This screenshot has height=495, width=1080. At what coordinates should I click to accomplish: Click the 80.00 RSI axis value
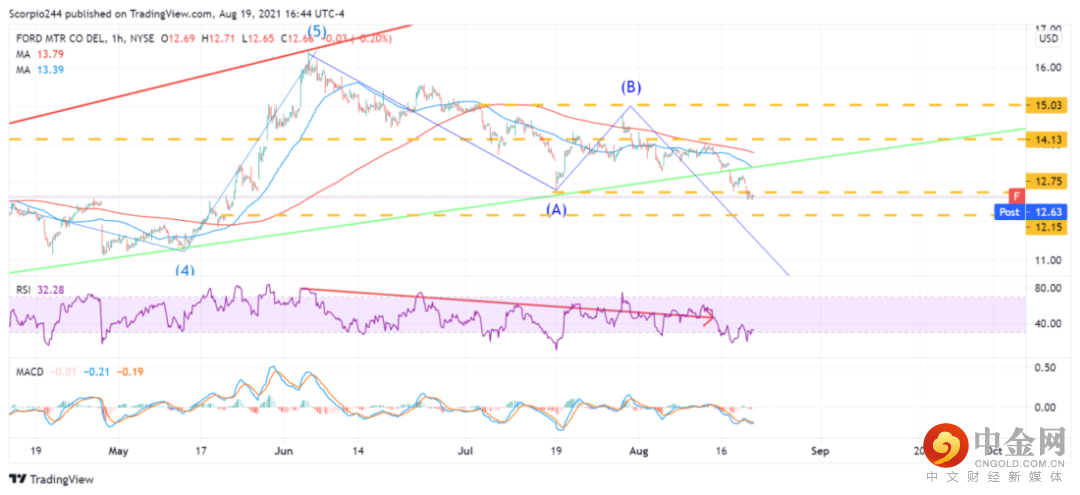click(1046, 288)
